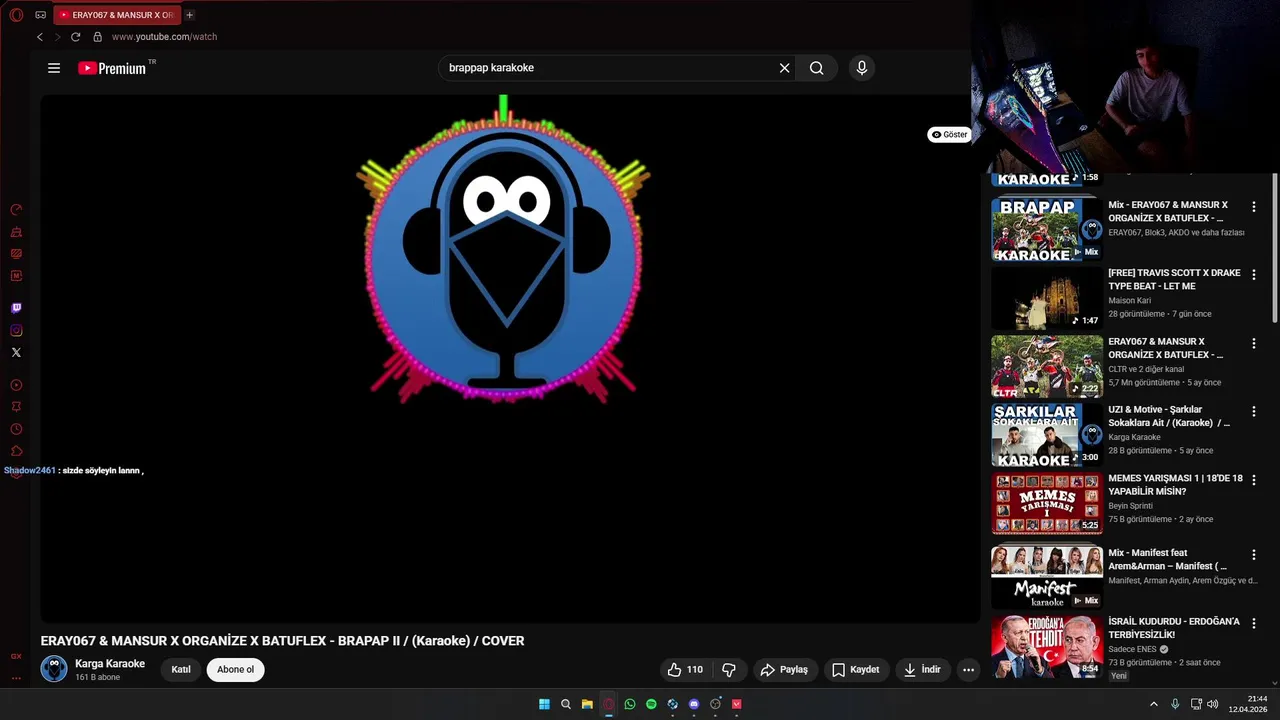Open options for Mix ERAY067 recommendation
This screenshot has height=720, width=1280.
point(1254,206)
